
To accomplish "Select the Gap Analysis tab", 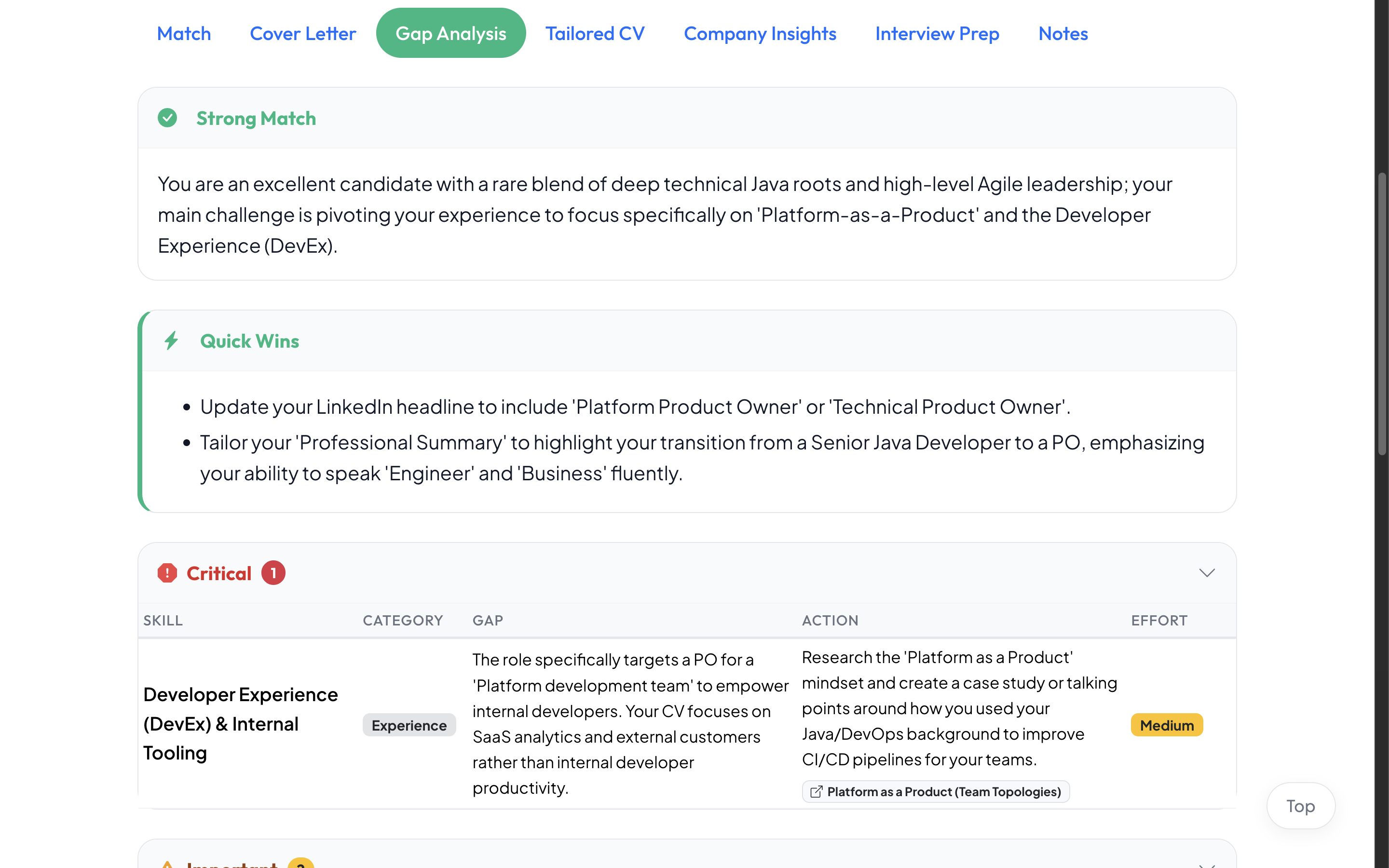I will click(x=450, y=33).
